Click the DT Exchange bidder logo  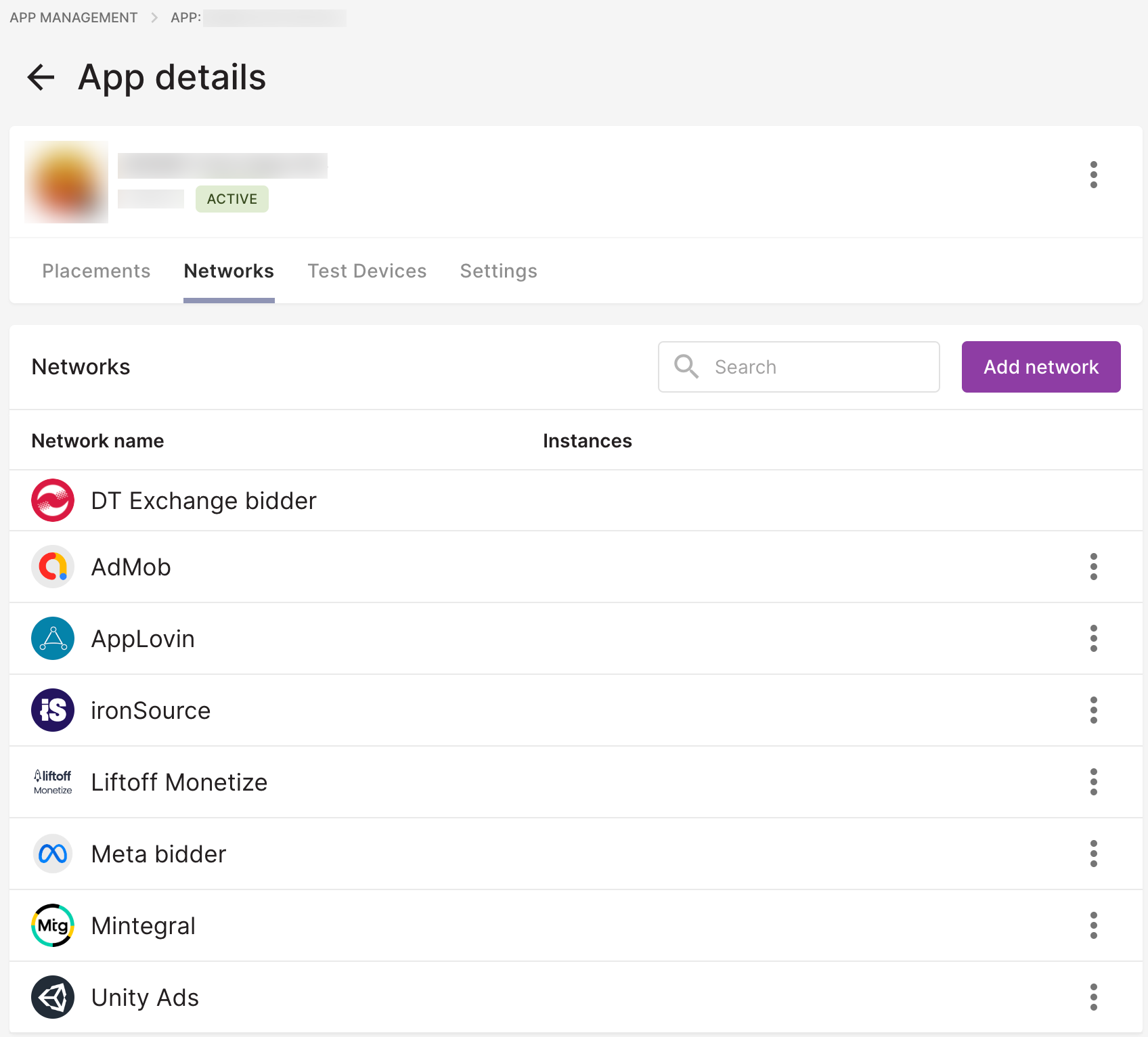click(53, 500)
